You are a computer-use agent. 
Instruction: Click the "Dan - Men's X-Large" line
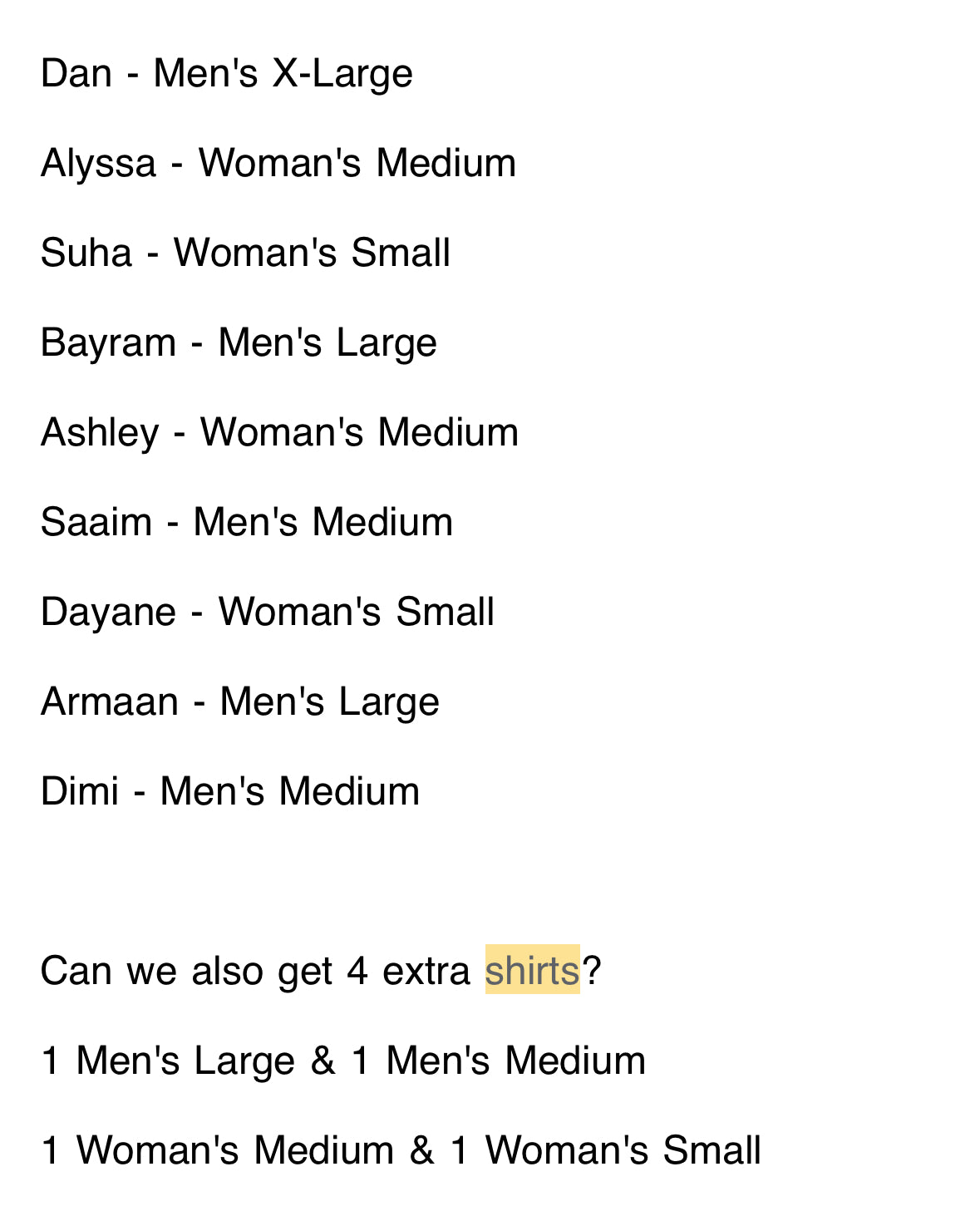(226, 73)
